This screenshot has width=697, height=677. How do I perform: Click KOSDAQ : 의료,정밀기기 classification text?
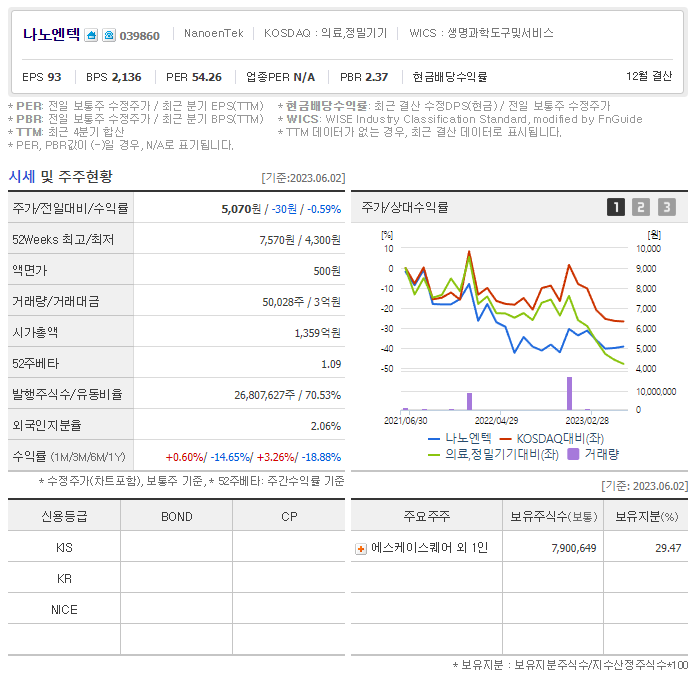pyautogui.click(x=325, y=33)
